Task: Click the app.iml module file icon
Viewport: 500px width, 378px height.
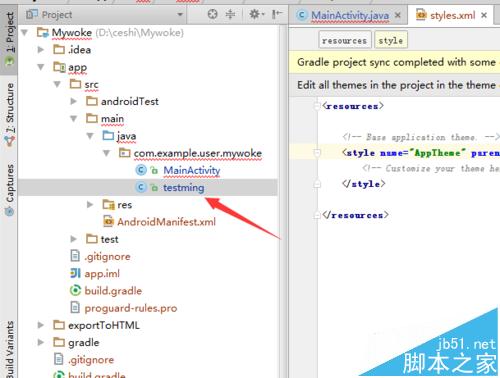Action: pyautogui.click(x=75, y=273)
